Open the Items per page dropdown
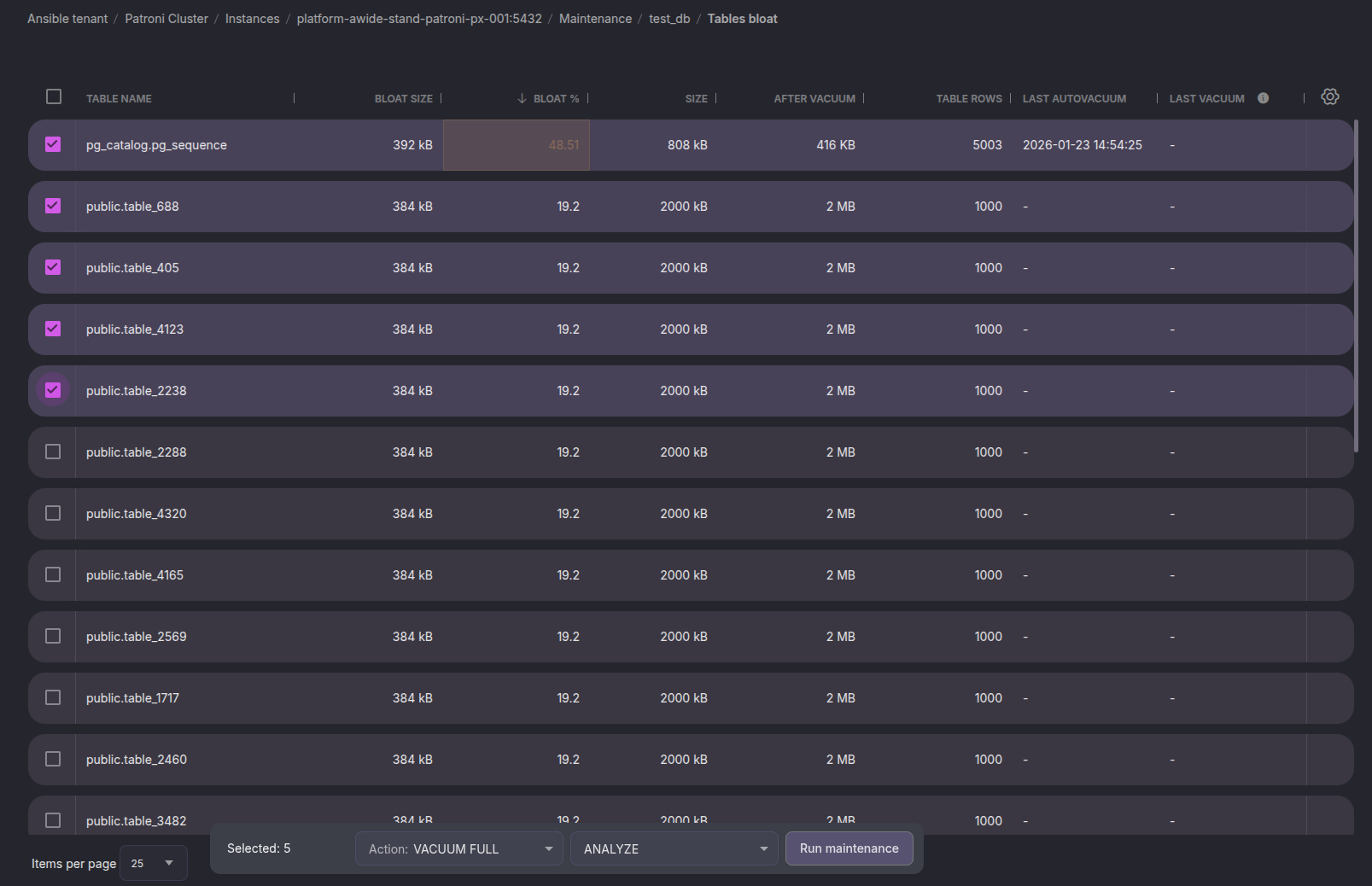 tap(154, 863)
